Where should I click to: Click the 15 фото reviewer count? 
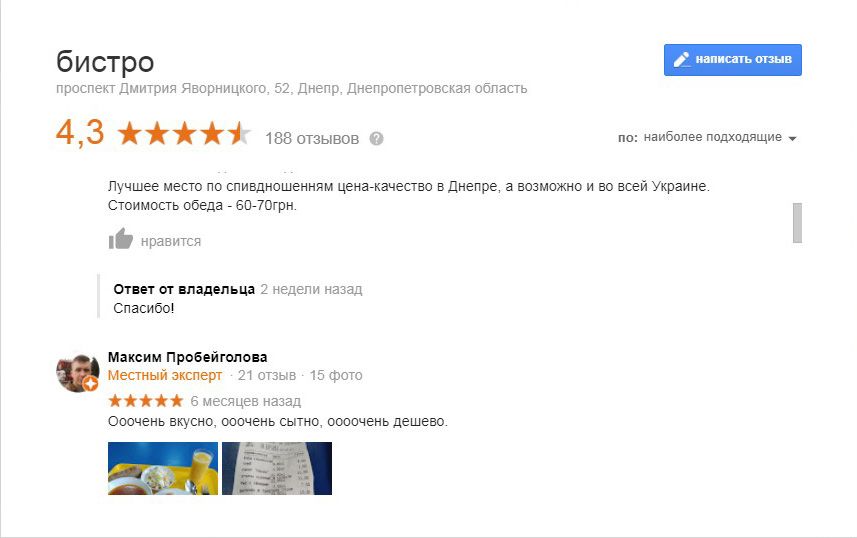coord(336,376)
